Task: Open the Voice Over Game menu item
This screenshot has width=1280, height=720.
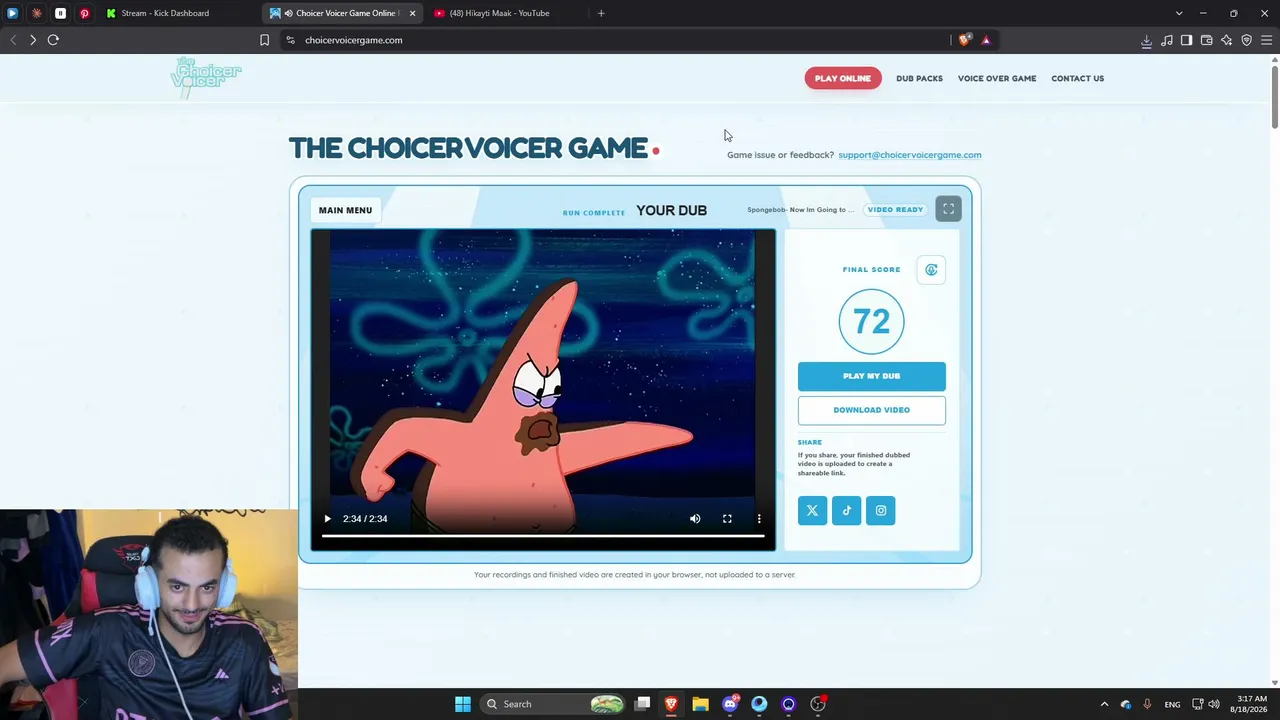Action: coord(997,78)
